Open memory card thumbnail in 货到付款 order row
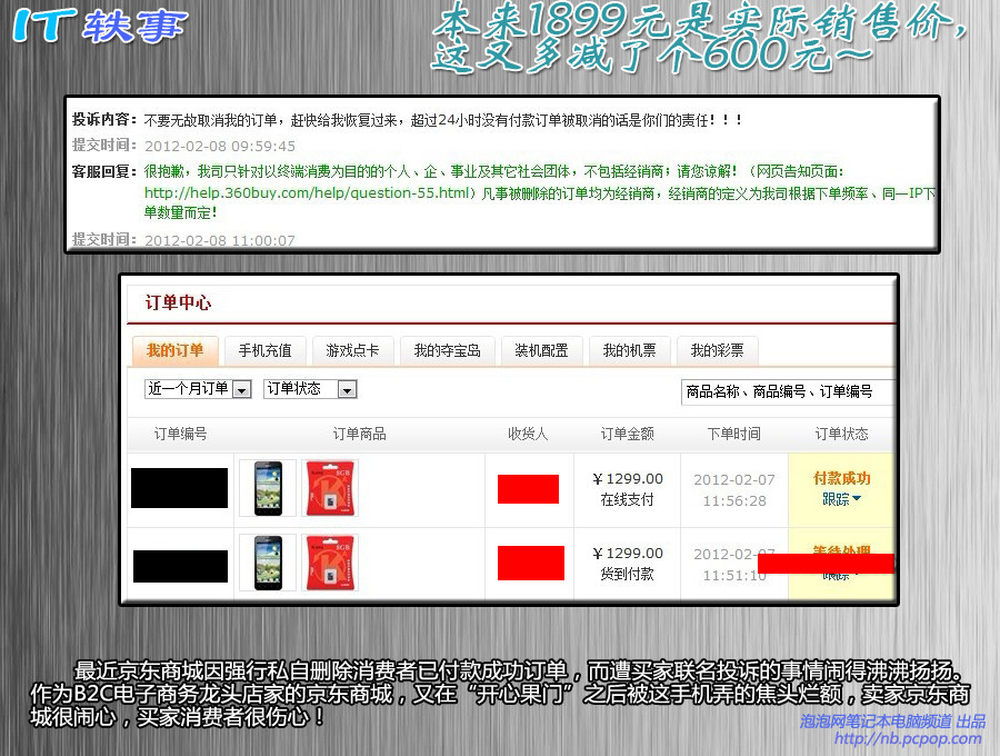 329,563
